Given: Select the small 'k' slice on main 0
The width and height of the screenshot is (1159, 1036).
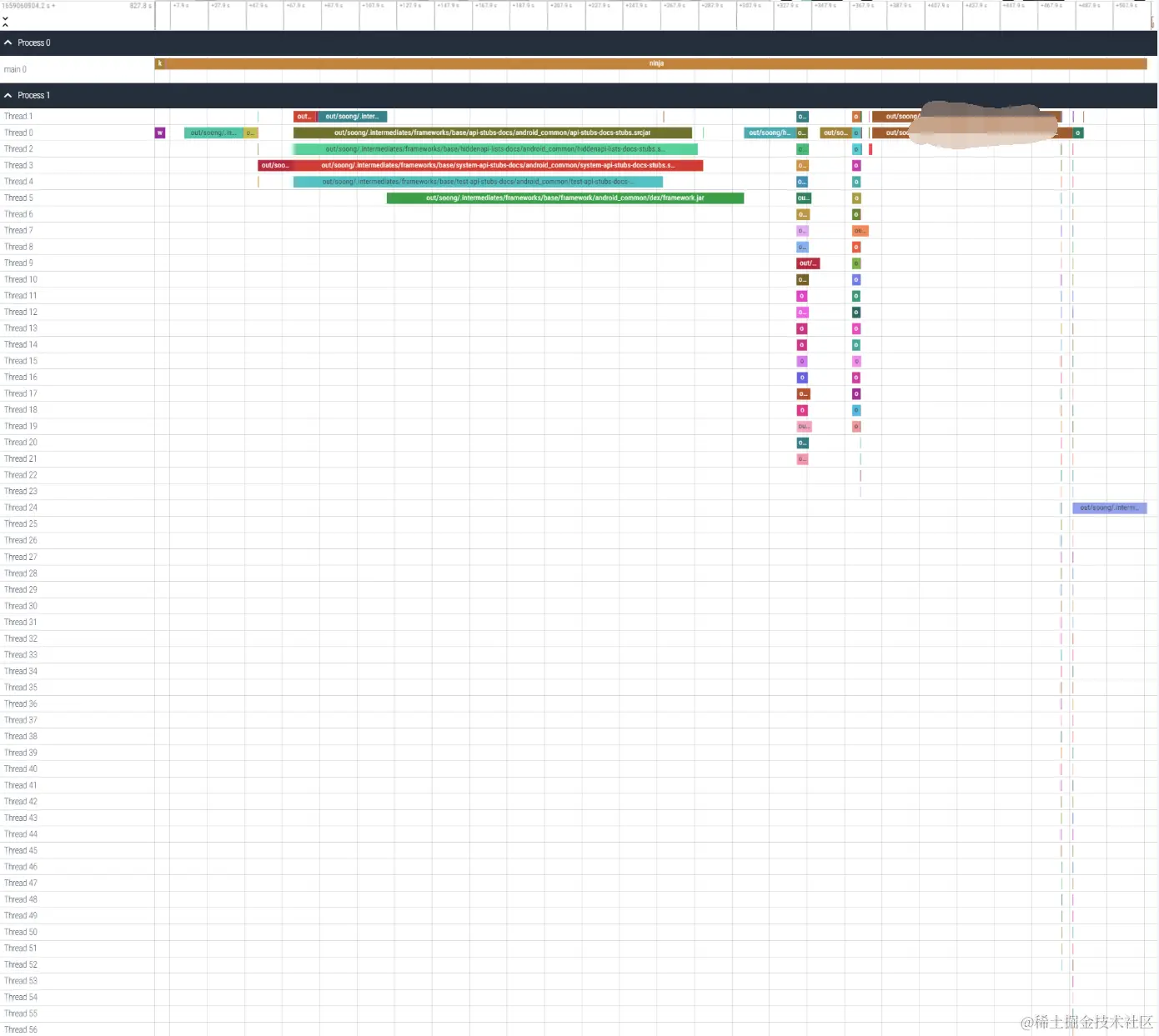Looking at the screenshot, I should point(160,63).
